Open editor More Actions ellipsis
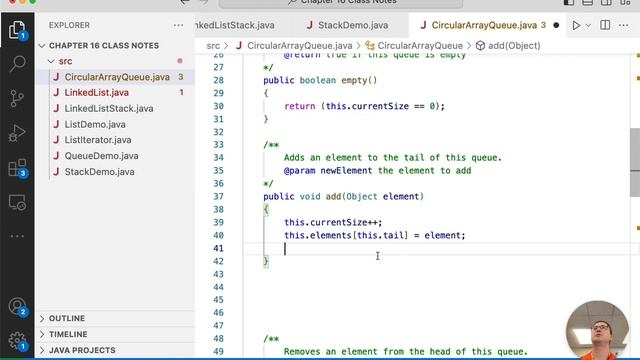This screenshot has height=360, width=640. (623, 25)
